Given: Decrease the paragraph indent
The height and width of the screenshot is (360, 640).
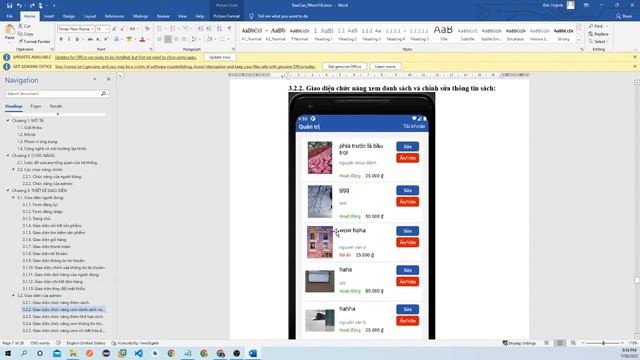Looking at the screenshot, I should tap(200, 29).
